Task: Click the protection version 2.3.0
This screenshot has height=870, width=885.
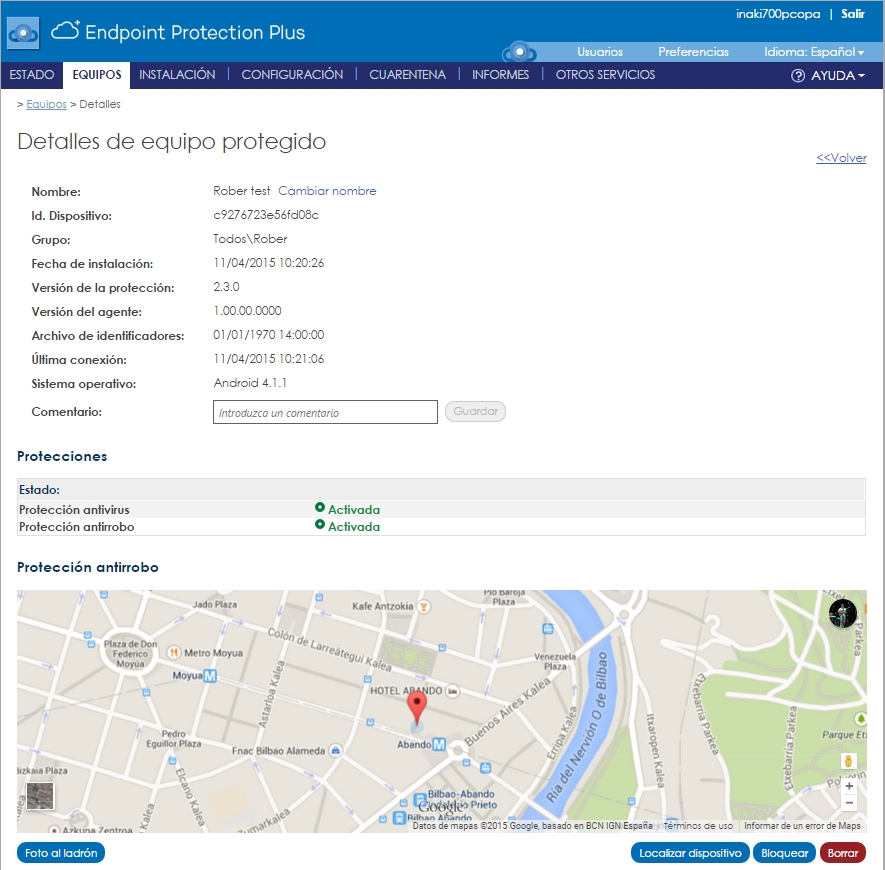Action: tap(226, 287)
